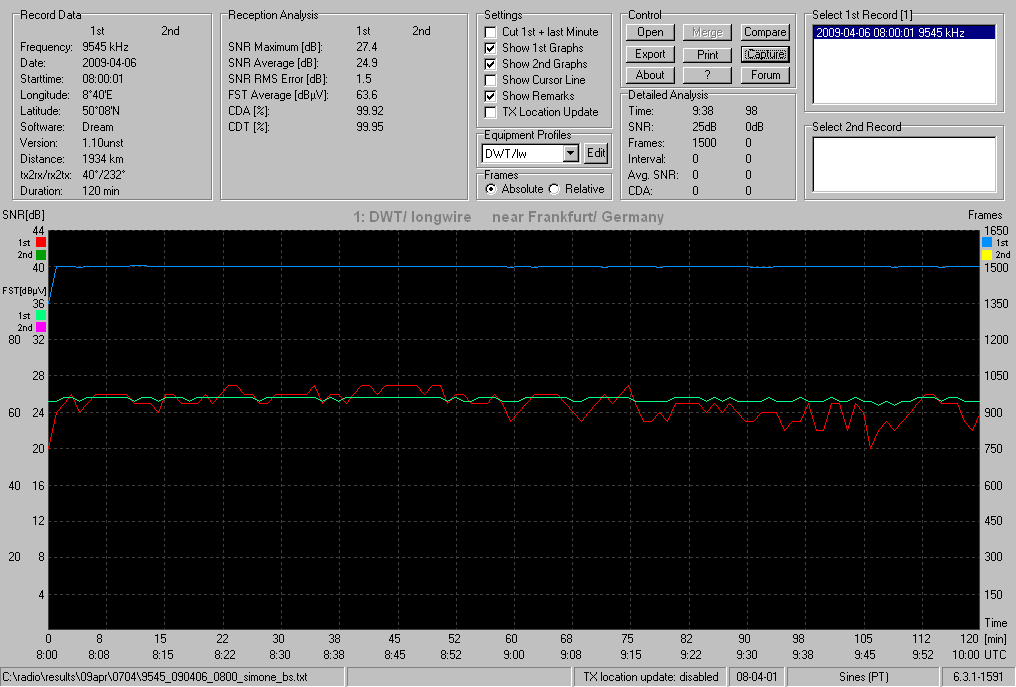
Task: Enable Cut 1st + last Minute checkbox
Action: 491,32
